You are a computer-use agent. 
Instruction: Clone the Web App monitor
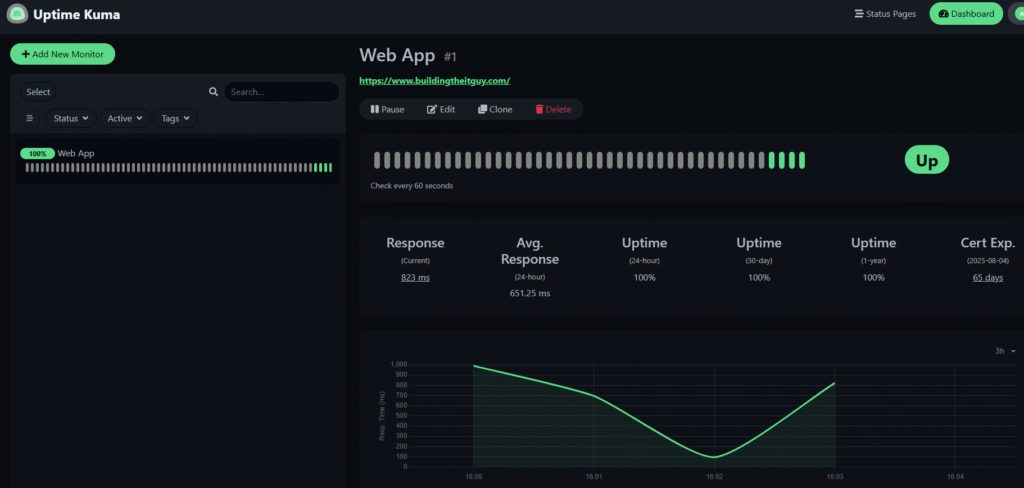tap(495, 109)
